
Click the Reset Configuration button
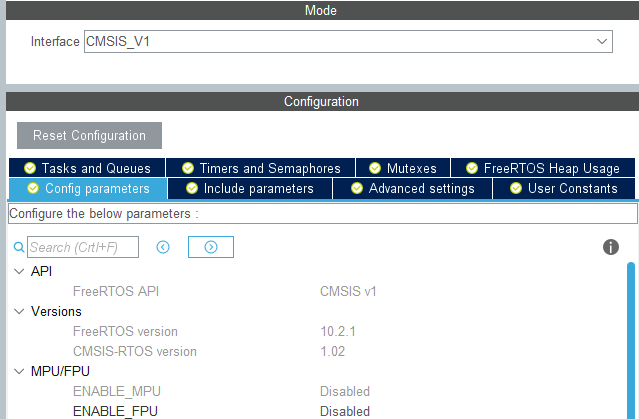[89, 135]
